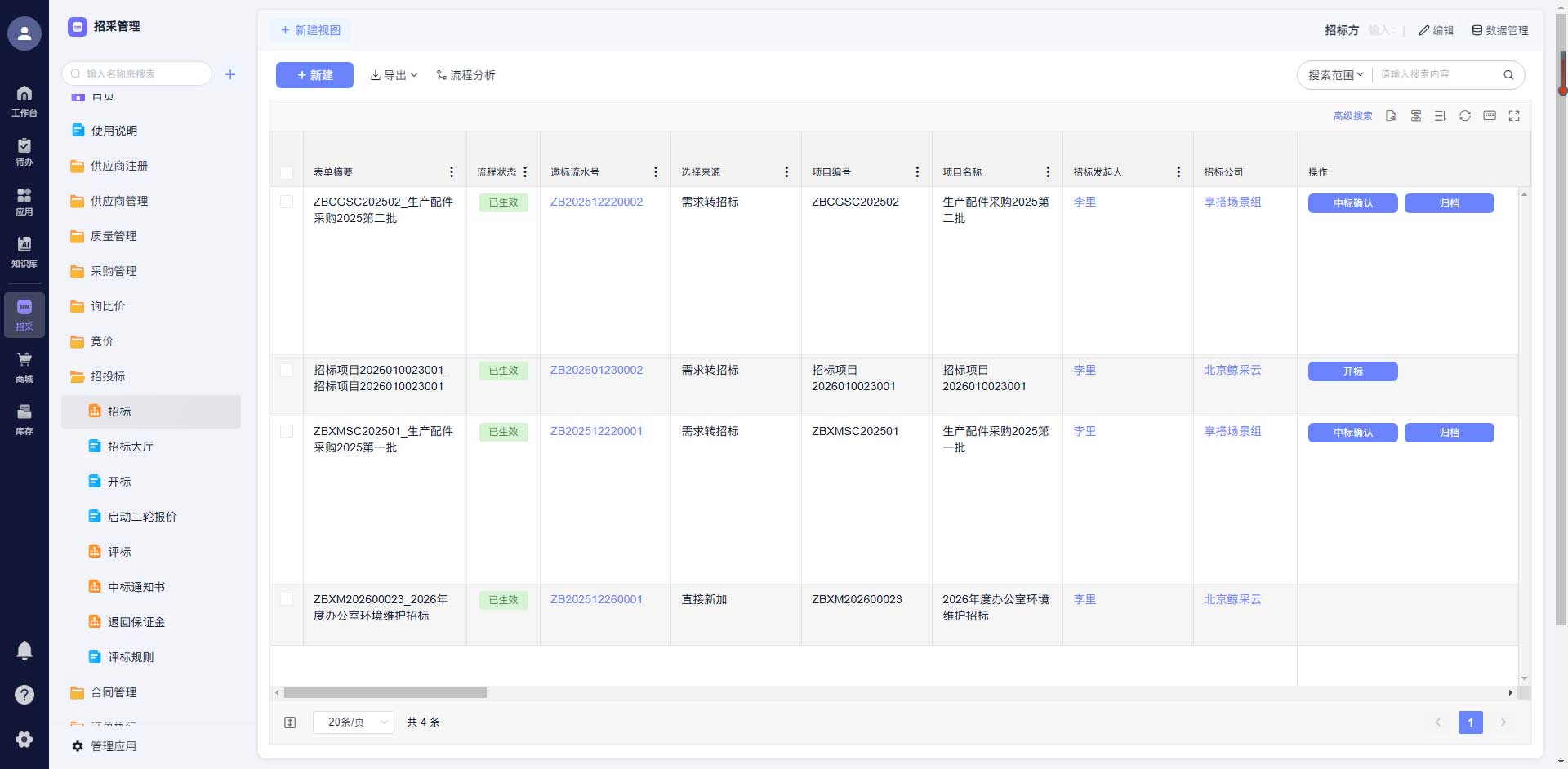Image resolution: width=1568 pixels, height=769 pixels.
Task: Open 招标大厅 in the sidebar
Action: [130, 447]
